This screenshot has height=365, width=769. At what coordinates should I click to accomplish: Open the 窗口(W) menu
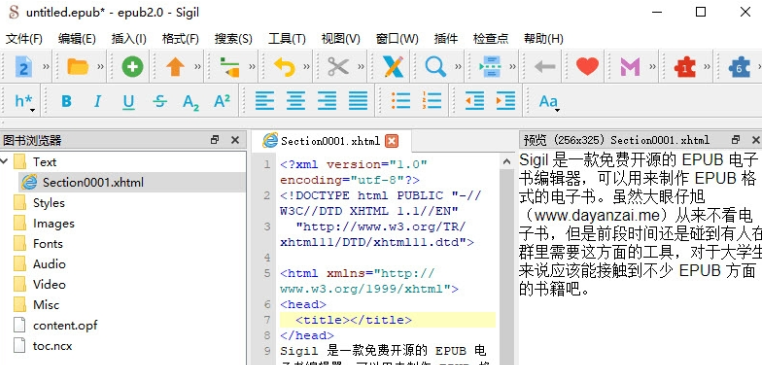tap(397, 39)
